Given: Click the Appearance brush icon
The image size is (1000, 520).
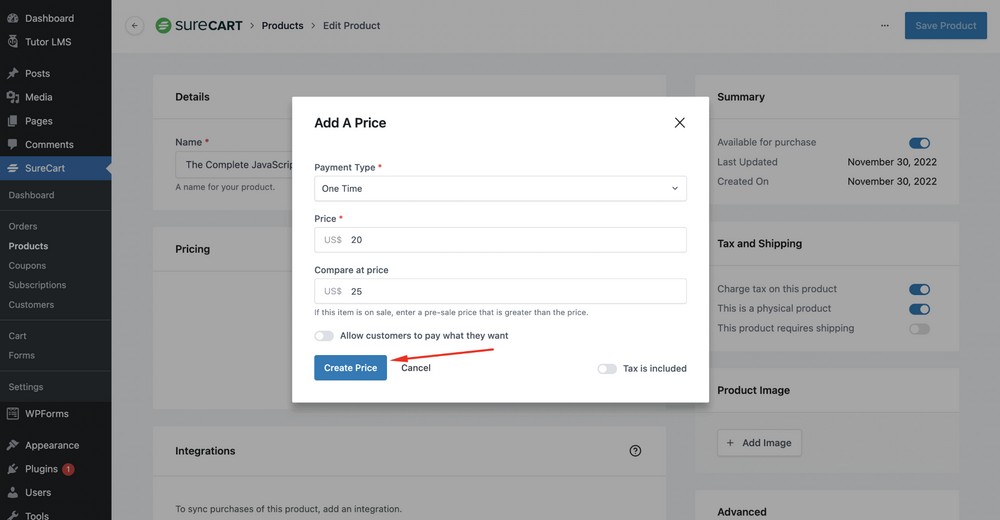Looking at the screenshot, I should click(13, 445).
